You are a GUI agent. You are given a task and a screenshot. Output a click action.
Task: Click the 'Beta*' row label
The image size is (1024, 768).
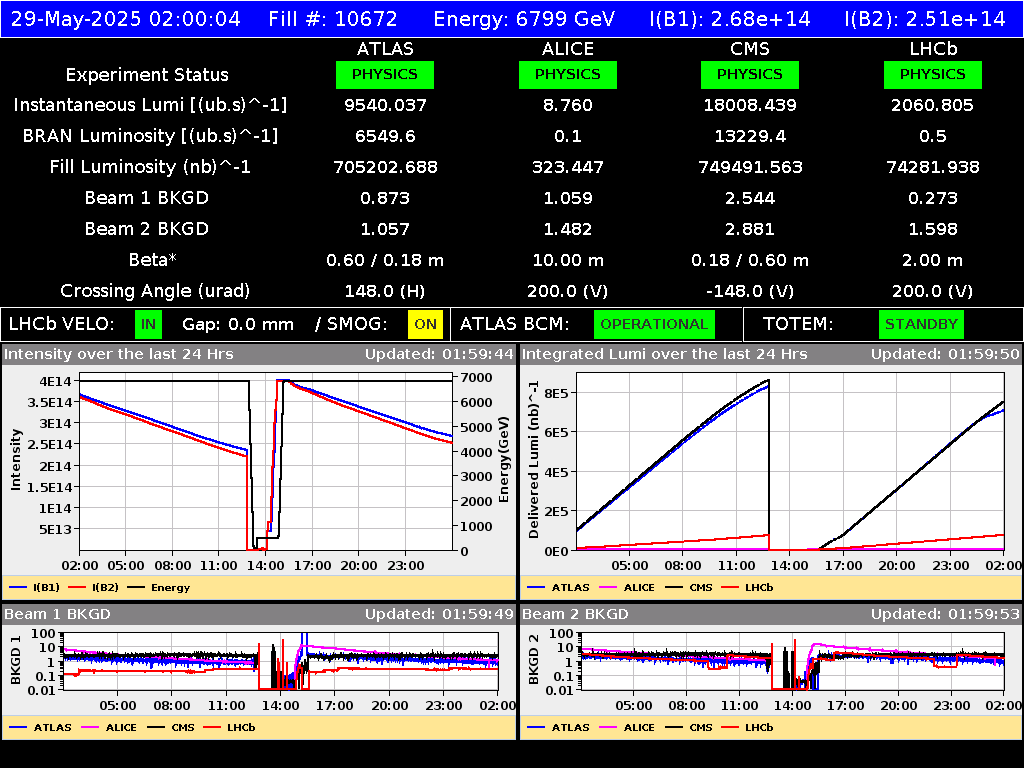coord(152,260)
